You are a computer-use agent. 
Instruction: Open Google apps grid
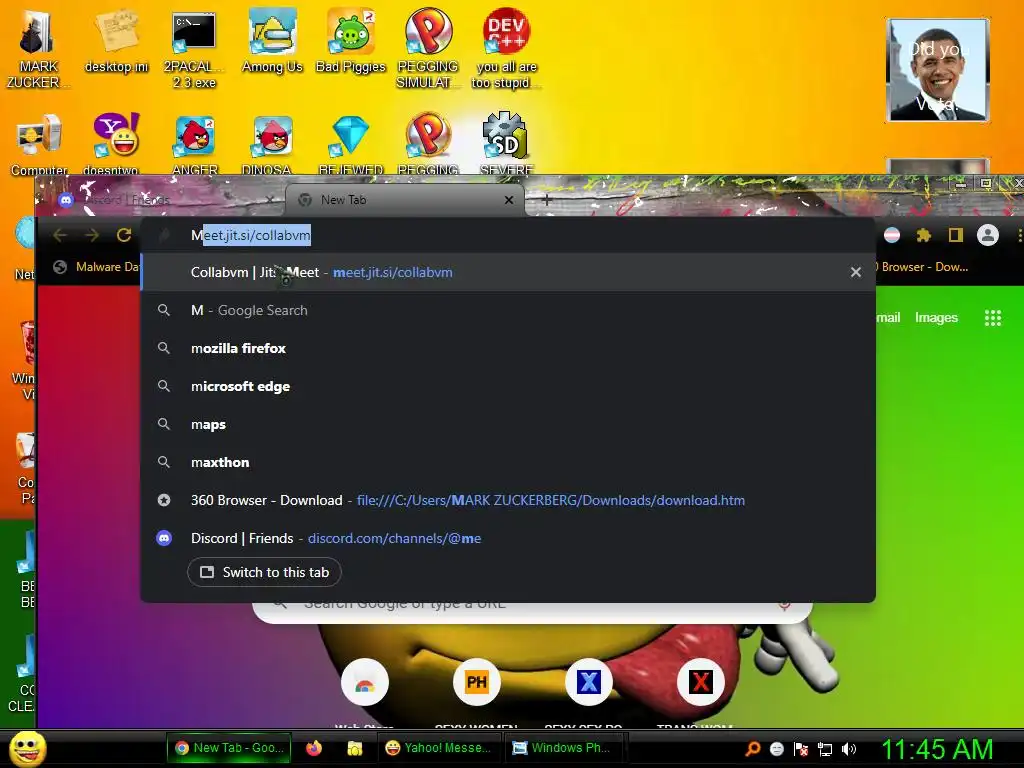click(x=993, y=318)
